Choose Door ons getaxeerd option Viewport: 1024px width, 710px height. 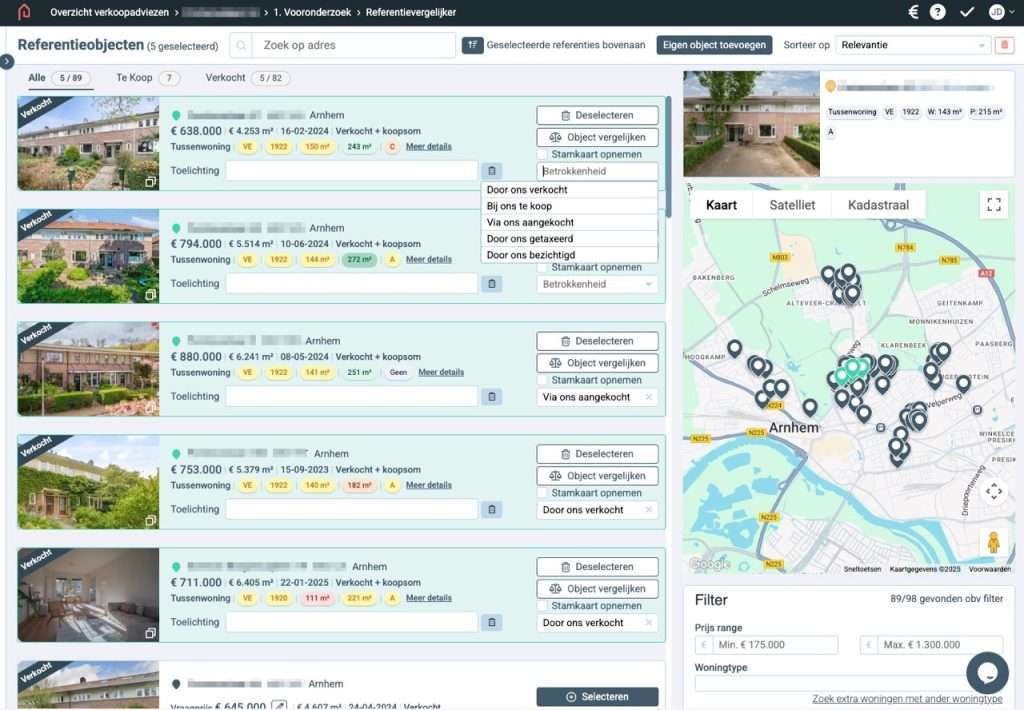pos(569,238)
